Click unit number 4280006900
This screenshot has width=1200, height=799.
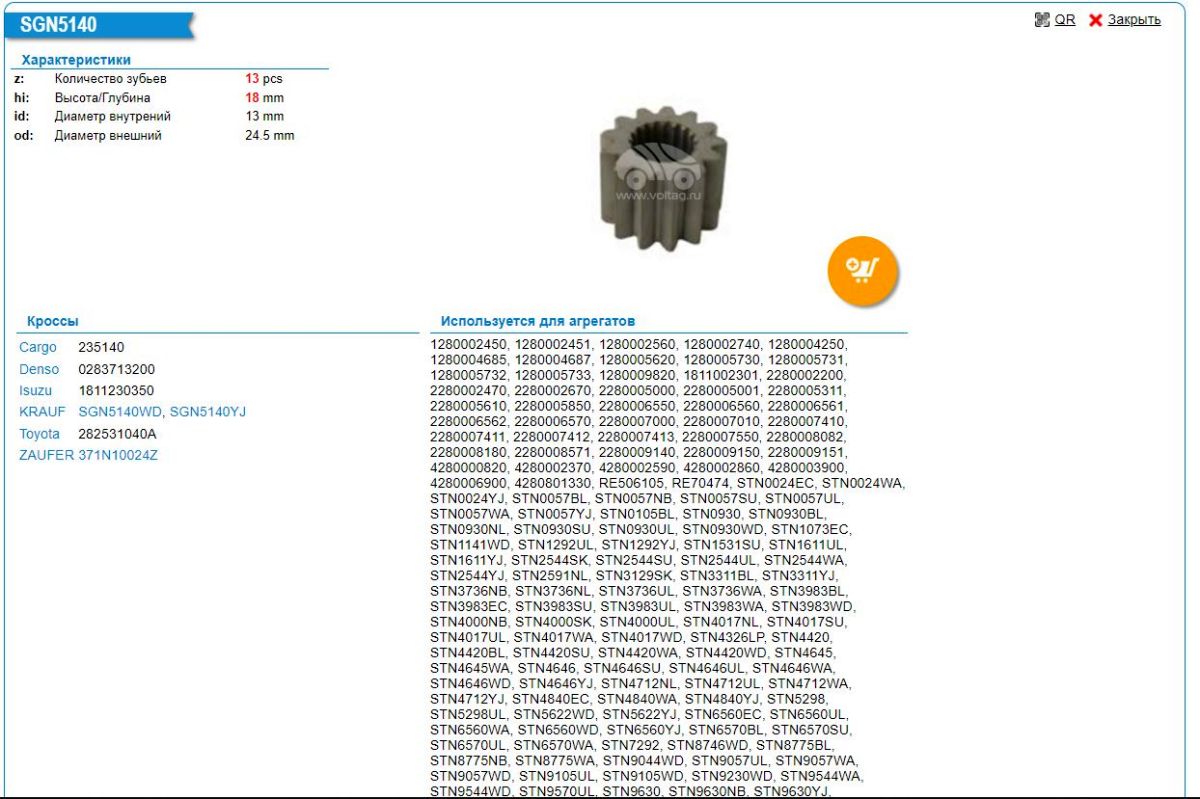(x=468, y=484)
